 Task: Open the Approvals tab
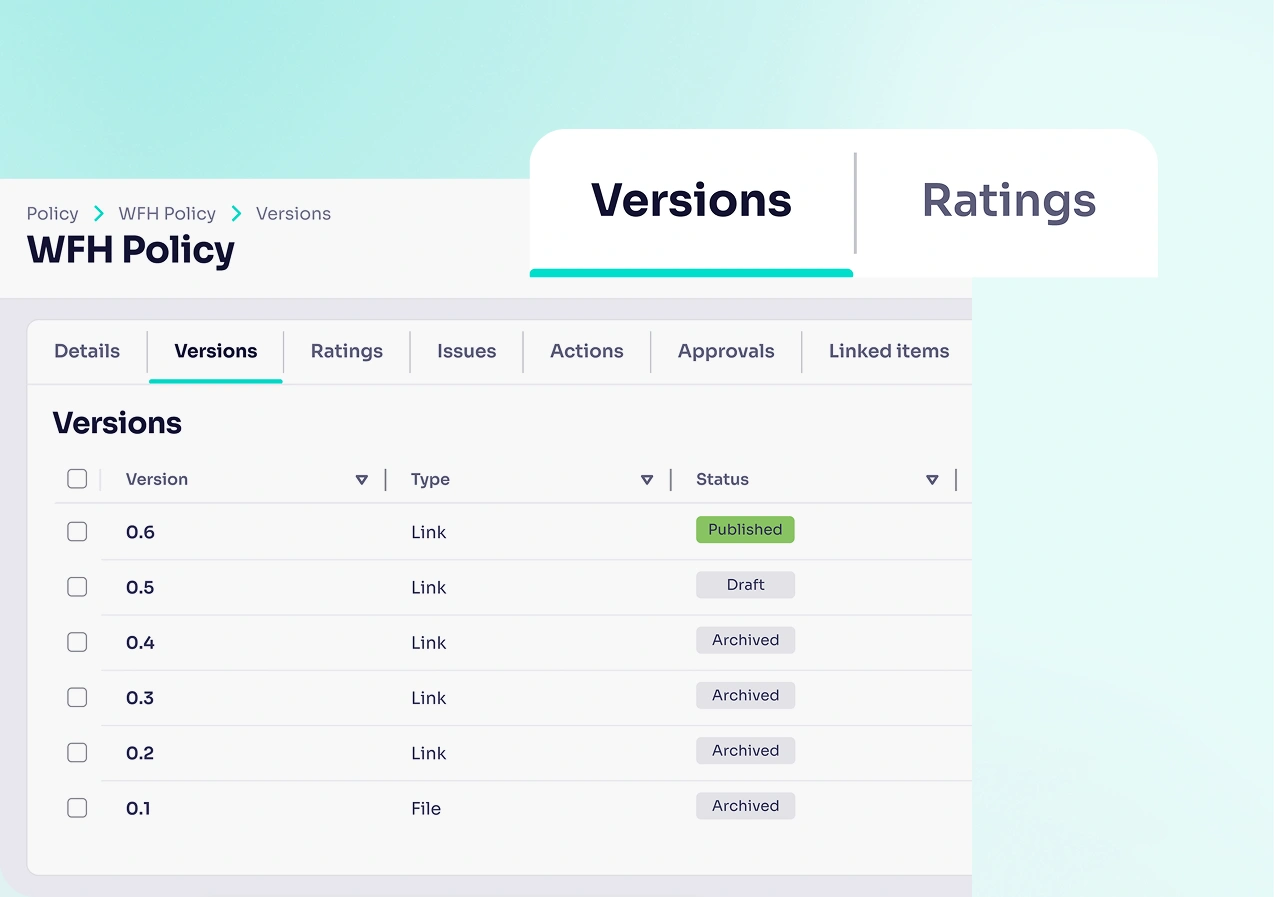pos(726,351)
